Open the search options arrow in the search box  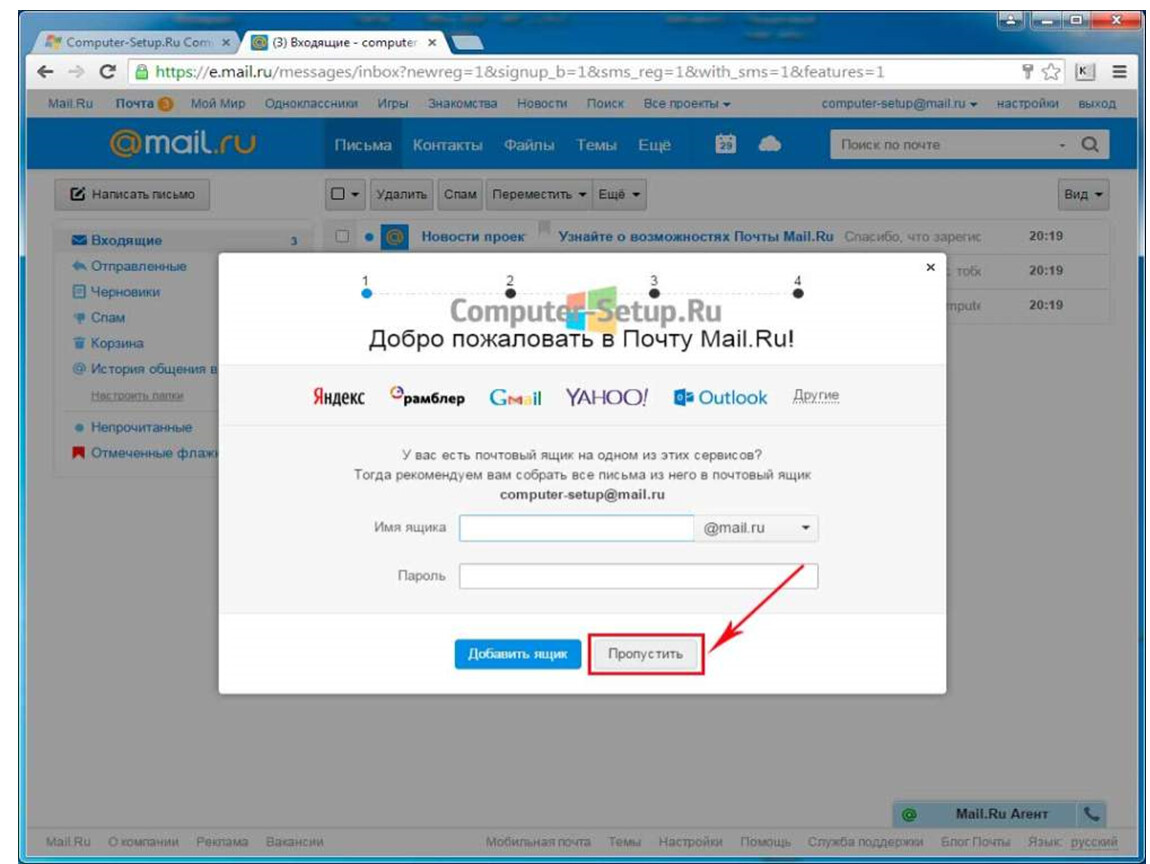1062,145
